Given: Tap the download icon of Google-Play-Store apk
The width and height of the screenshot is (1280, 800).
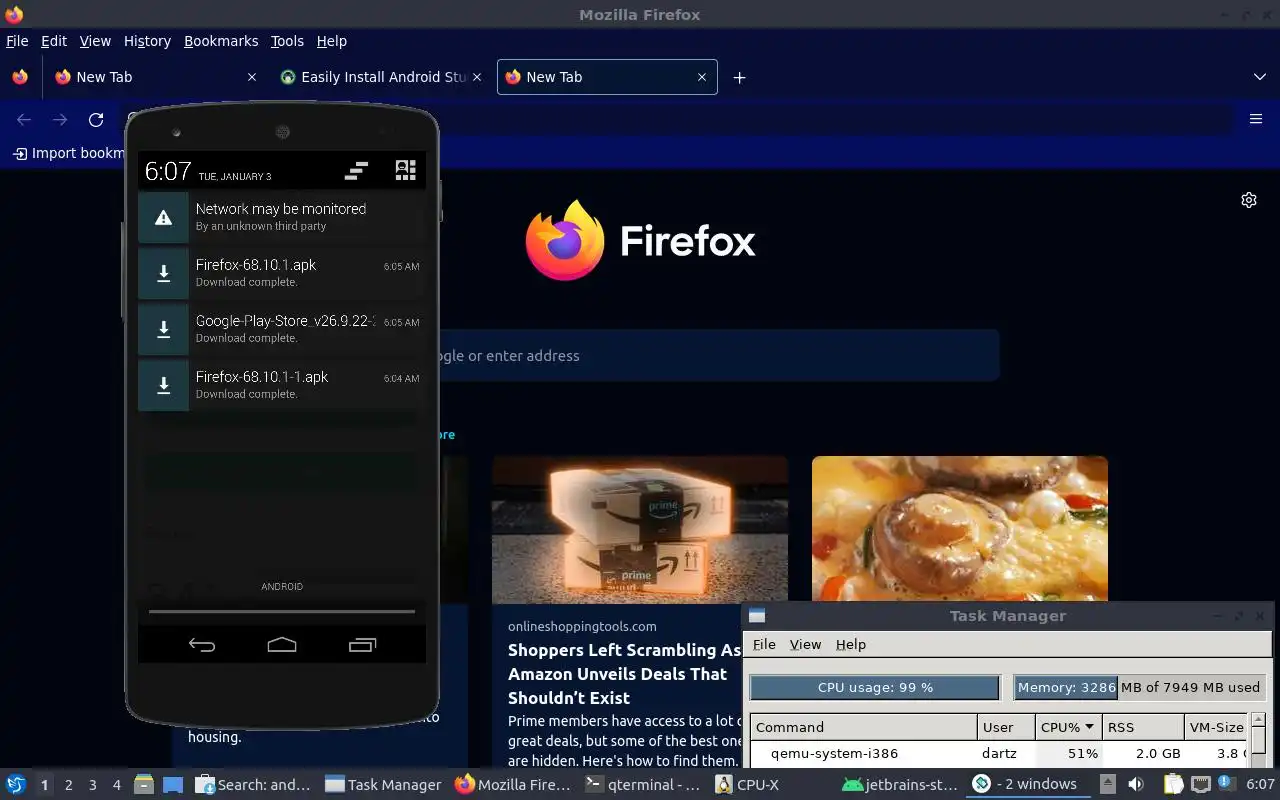Looking at the screenshot, I should 163,329.
